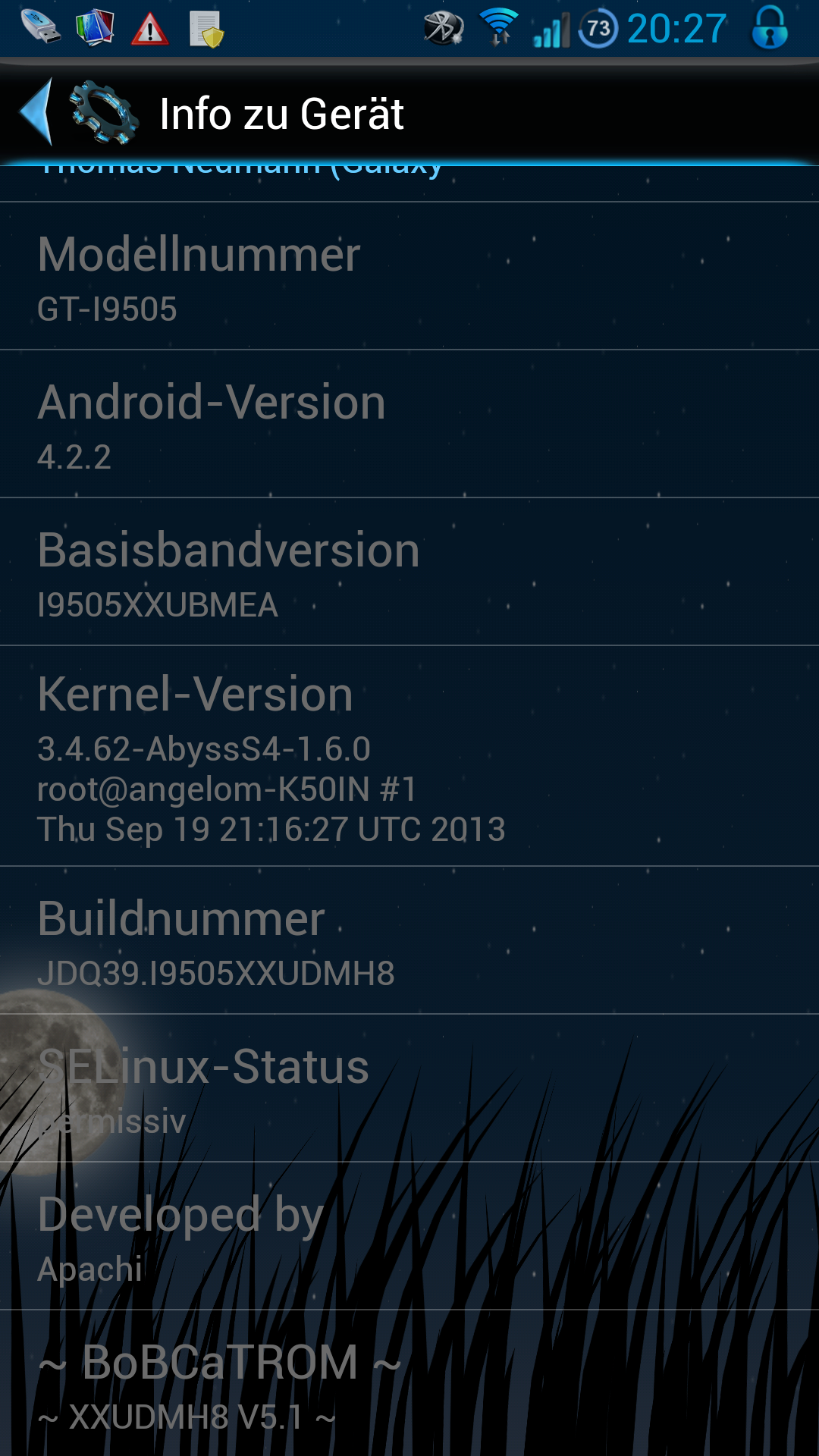Image resolution: width=819 pixels, height=1456 pixels.
Task: Tap the Wi-Fi signal icon
Action: 499,27
